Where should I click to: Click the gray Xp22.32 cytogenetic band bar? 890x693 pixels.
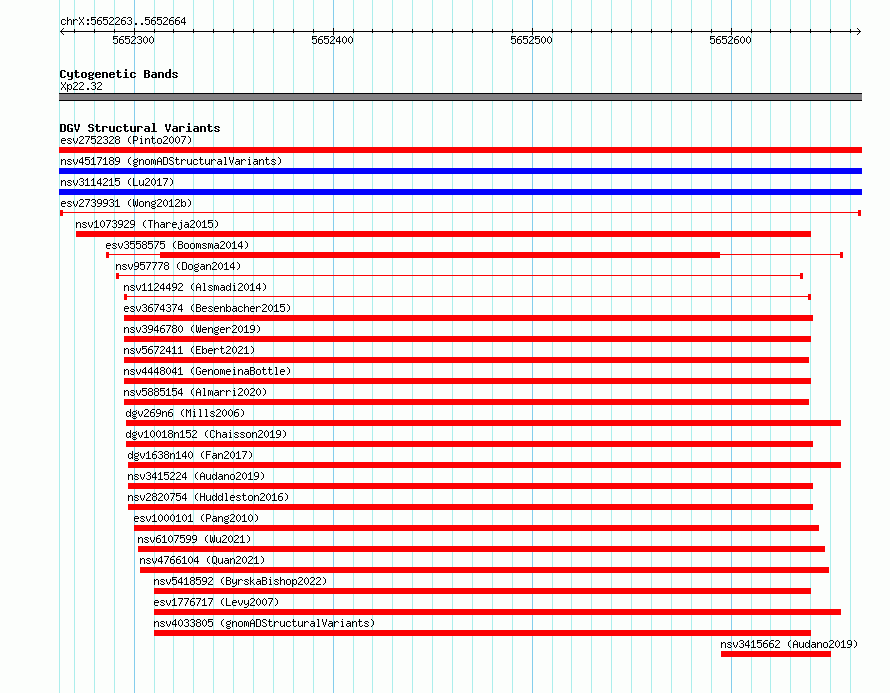(460, 97)
